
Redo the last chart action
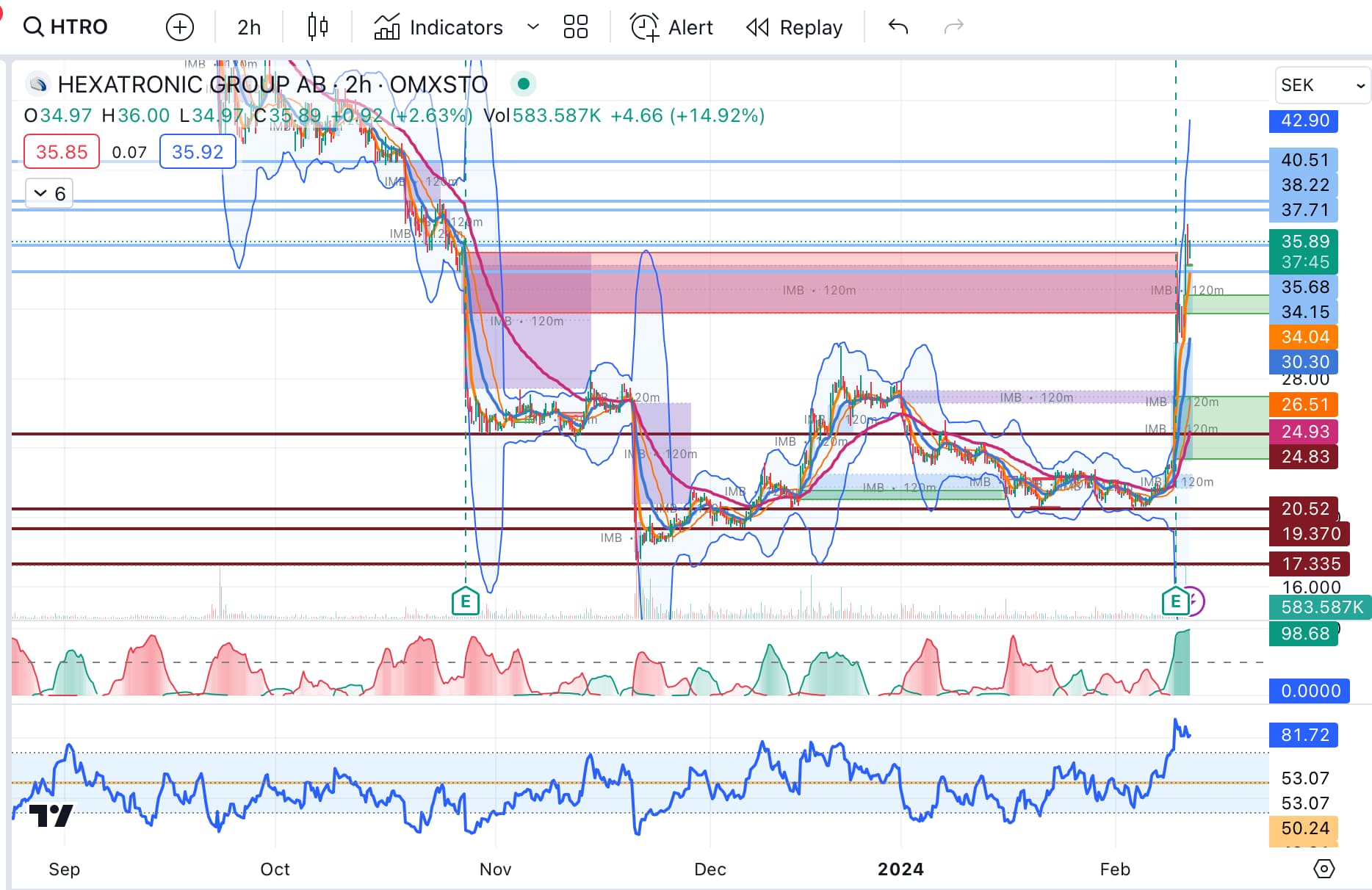point(953,27)
